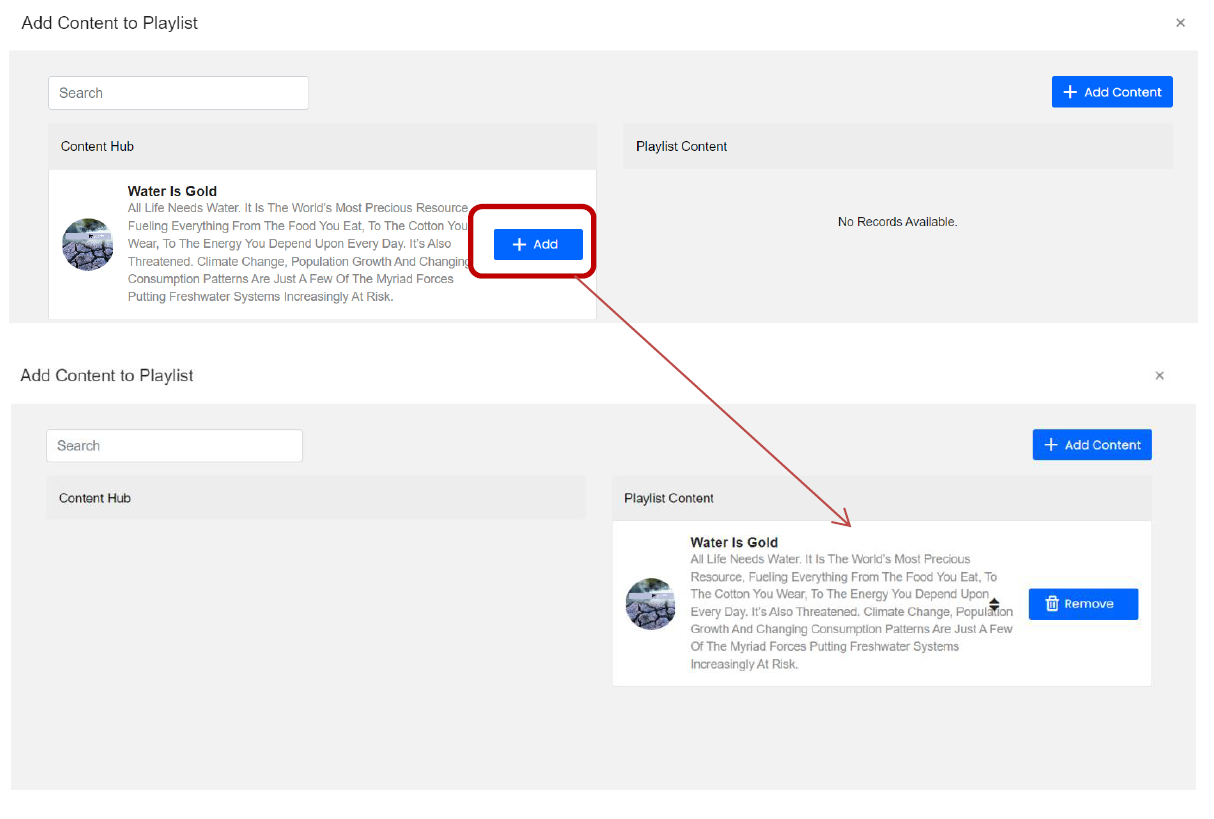Click the No Records Available message
Screen dimensions: 1214x819
point(897,222)
